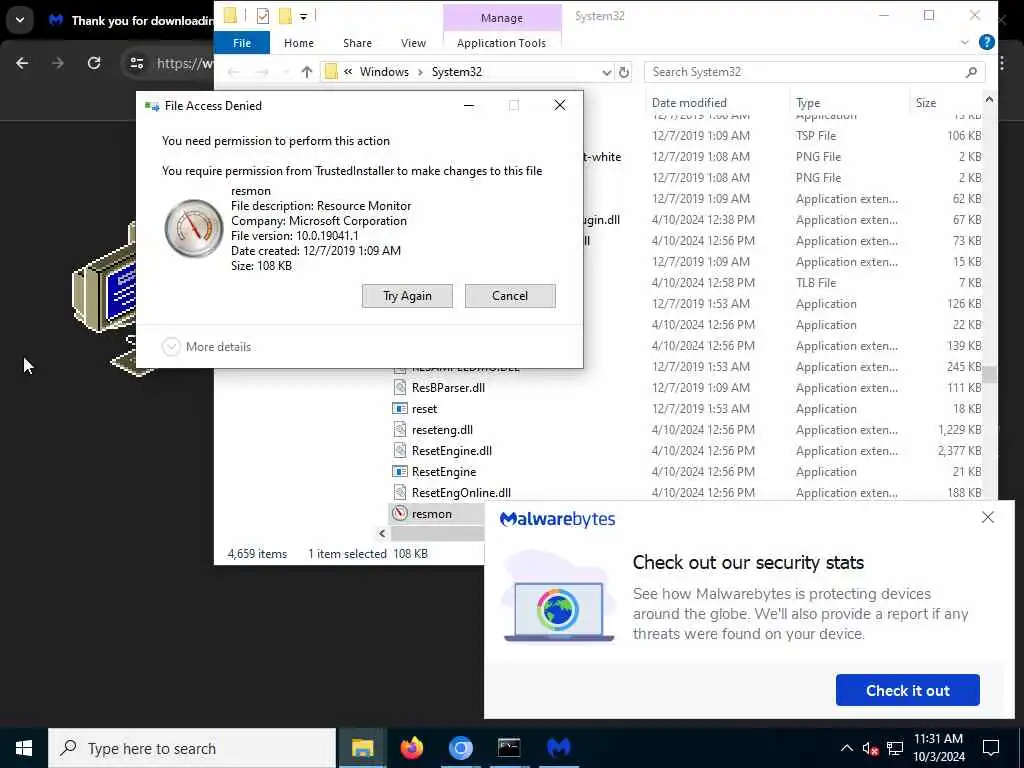
Task: Open the Chromium browser taskbar icon
Action: click(x=460, y=748)
